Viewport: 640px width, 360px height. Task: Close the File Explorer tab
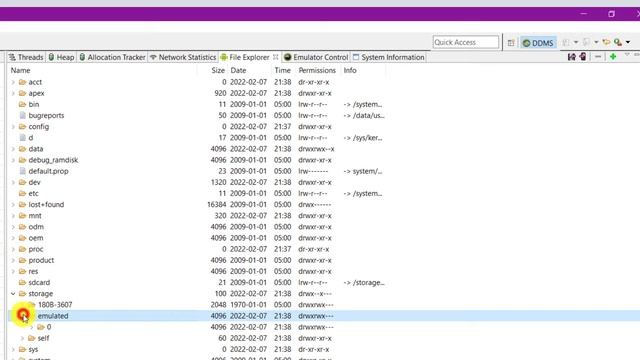[276, 57]
